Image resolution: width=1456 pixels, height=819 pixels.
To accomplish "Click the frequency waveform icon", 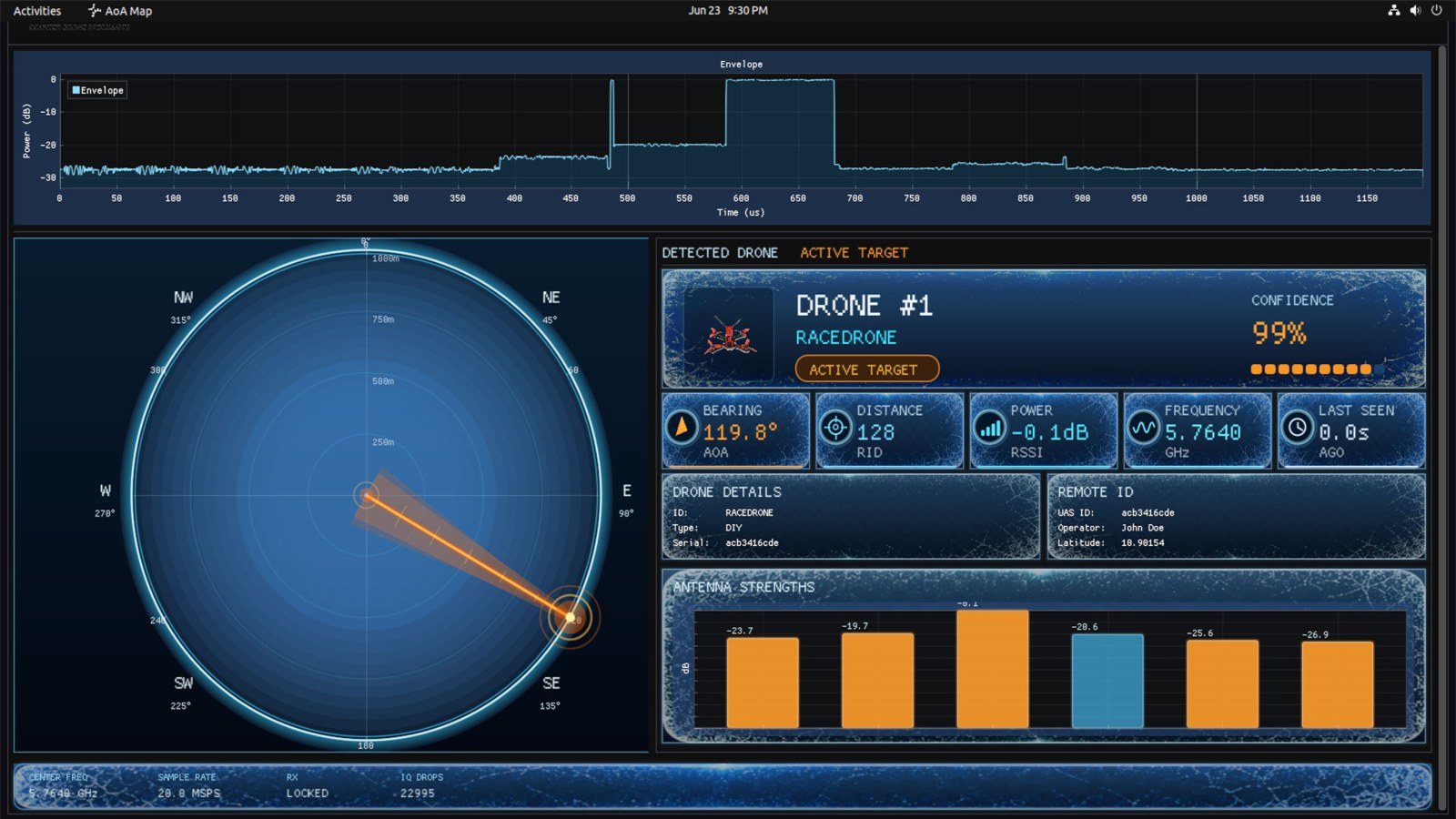I will (x=1144, y=427).
